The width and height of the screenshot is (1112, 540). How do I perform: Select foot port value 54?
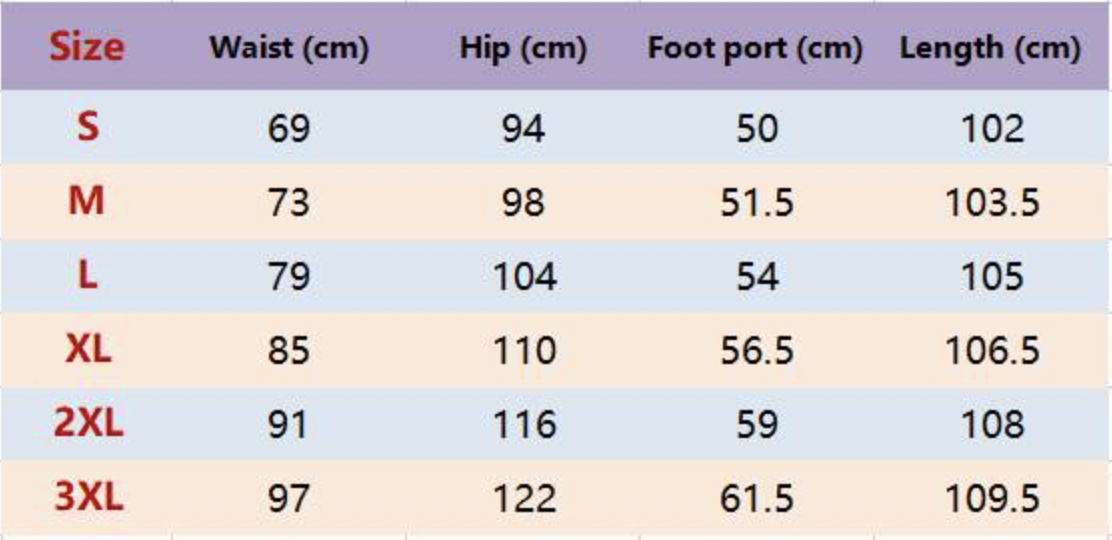tap(757, 277)
